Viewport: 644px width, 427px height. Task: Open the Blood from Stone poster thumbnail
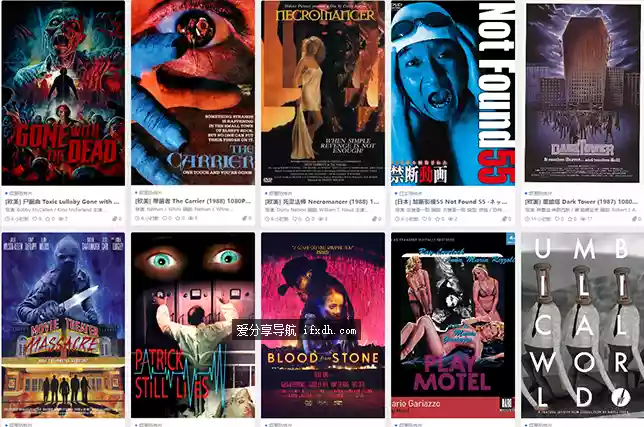coord(323,325)
